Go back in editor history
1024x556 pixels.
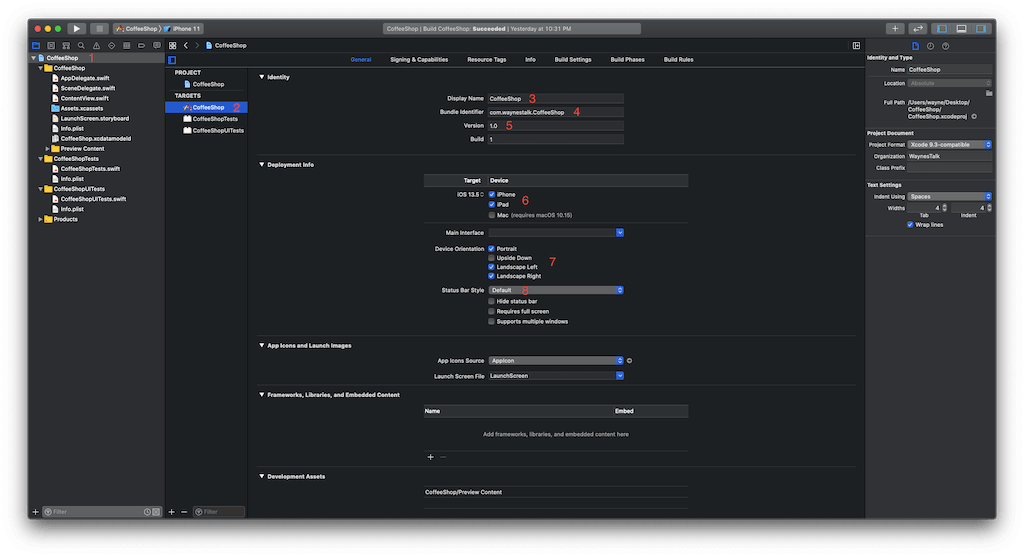[186, 46]
